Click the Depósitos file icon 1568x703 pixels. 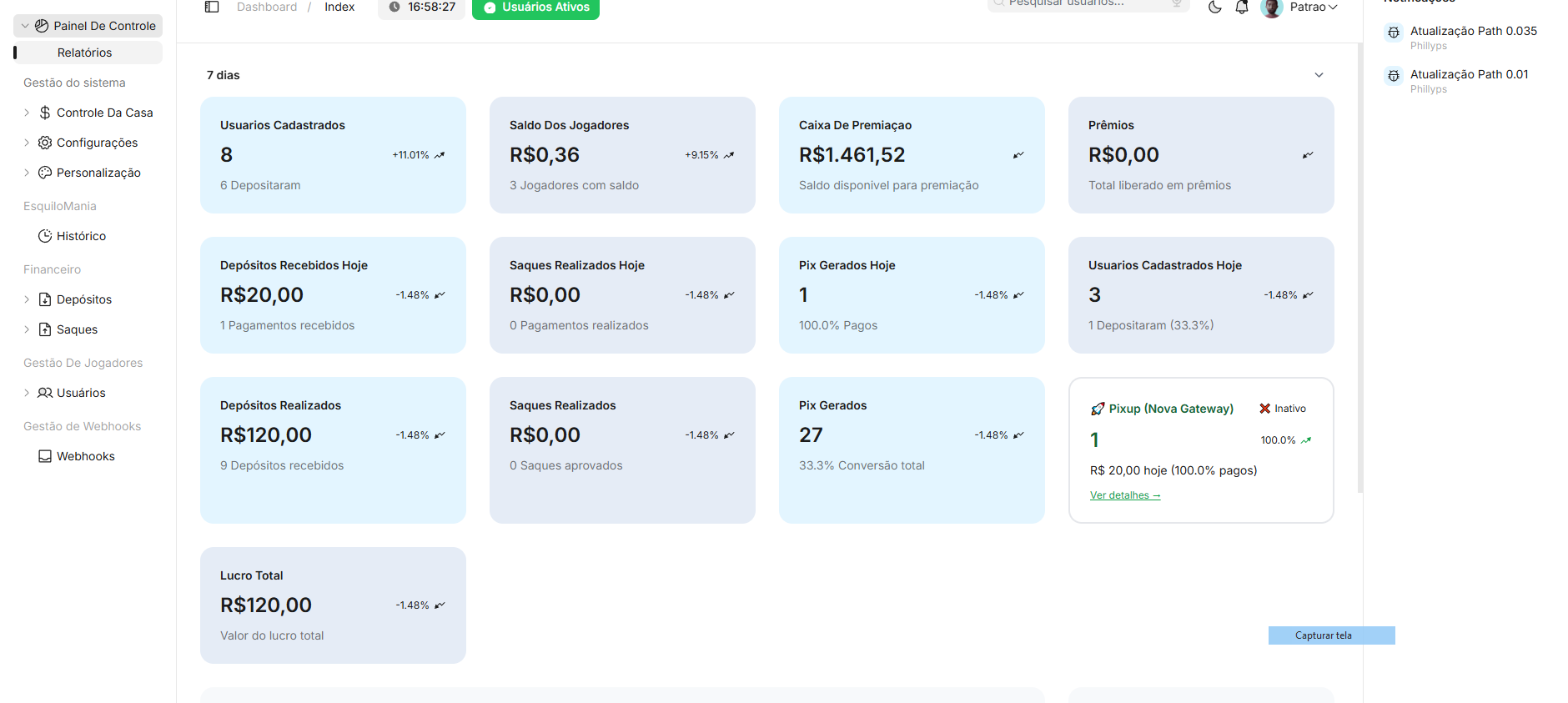(x=45, y=299)
